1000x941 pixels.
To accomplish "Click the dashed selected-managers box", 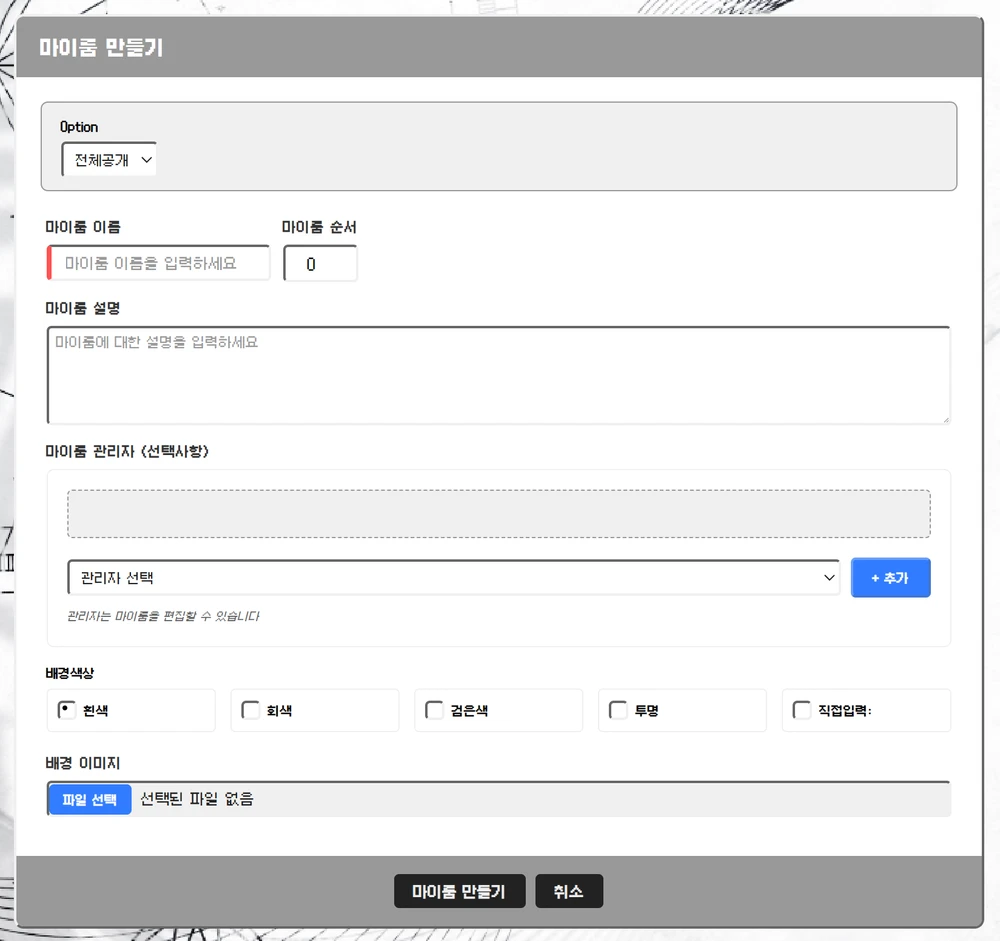I will 498,514.
